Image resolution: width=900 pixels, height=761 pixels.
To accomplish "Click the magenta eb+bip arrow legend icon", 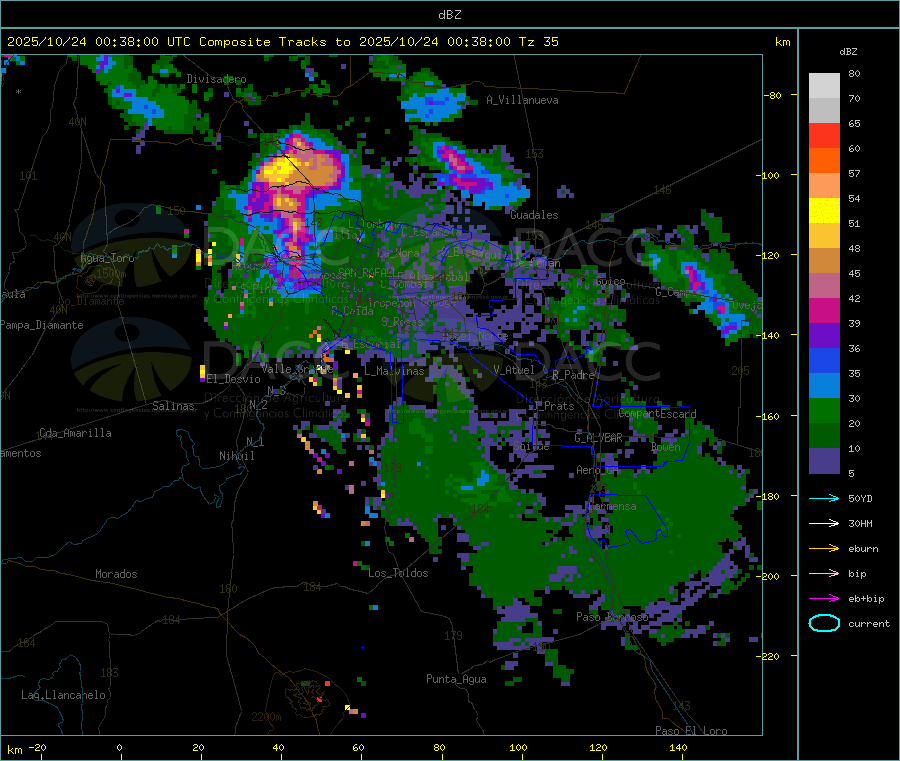I will point(824,599).
